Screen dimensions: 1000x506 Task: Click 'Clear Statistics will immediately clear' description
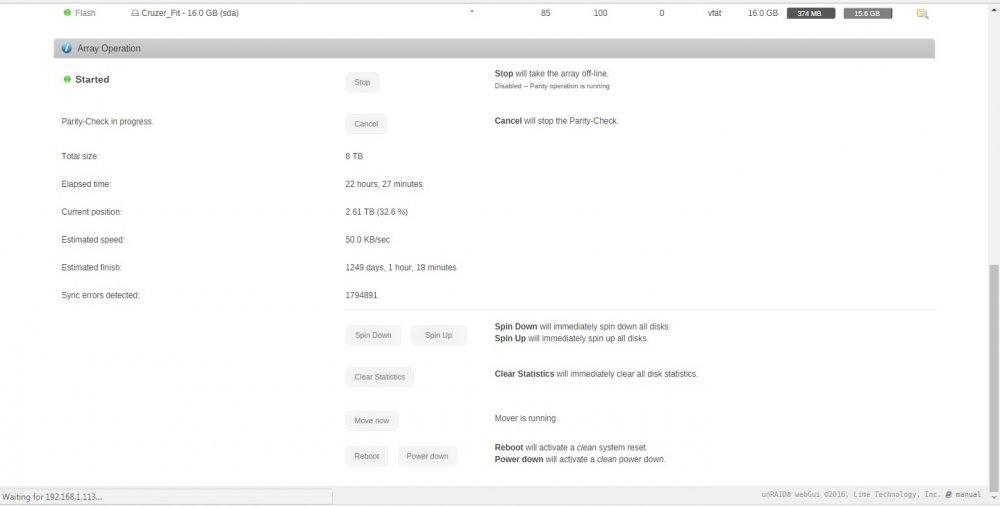(x=596, y=374)
